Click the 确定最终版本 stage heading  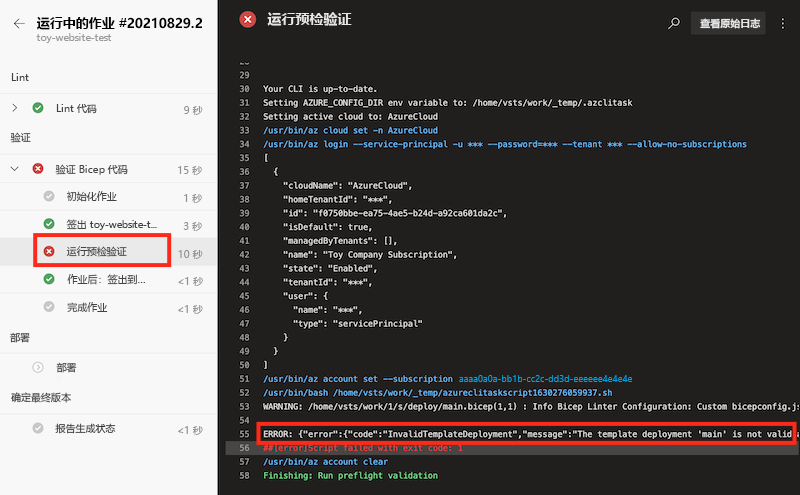tap(41, 398)
